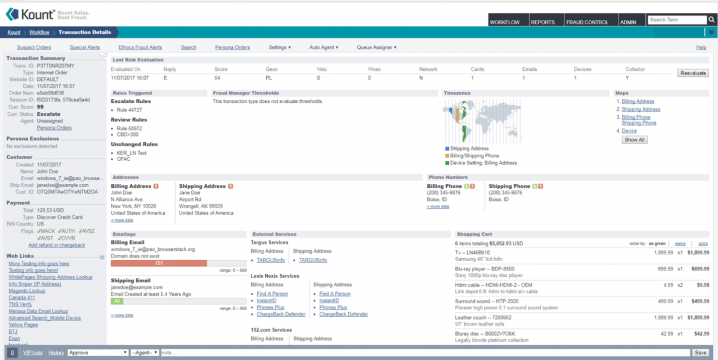Viewport: 718px width, 360px height.
Task: Click the red 707 billing email score bar
Action: point(159,263)
